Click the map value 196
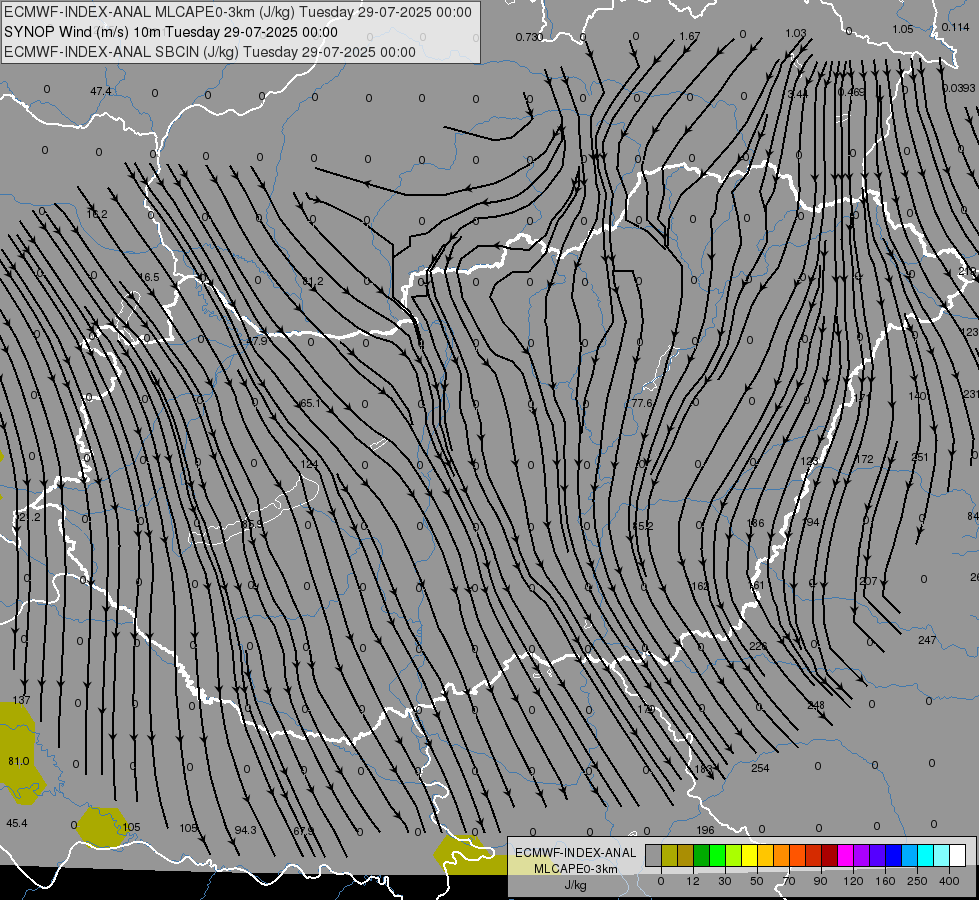The image size is (979, 900). [x=705, y=830]
